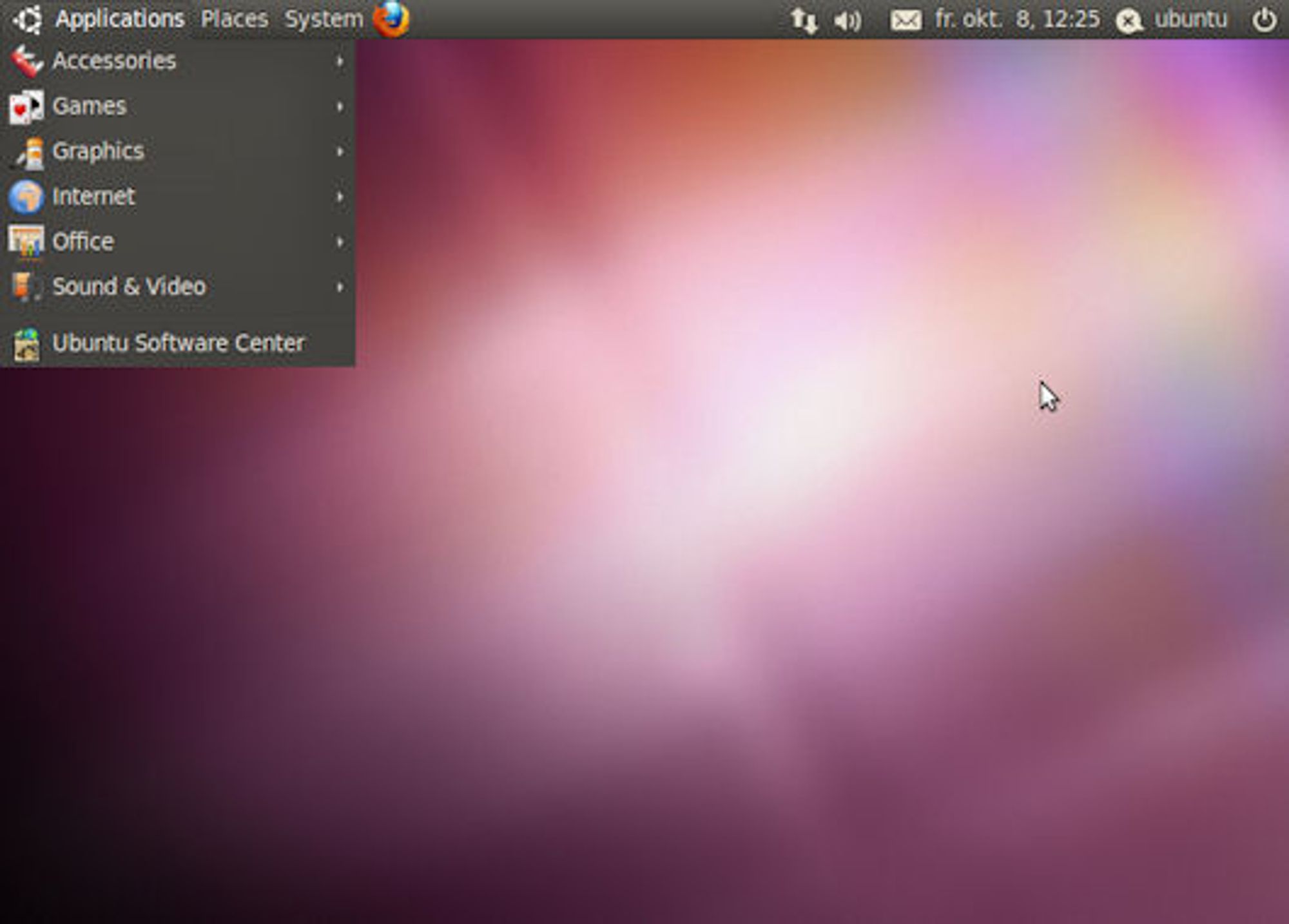1289x924 pixels.
Task: Click the chat status icon beside ubuntu
Action: 1129,21
